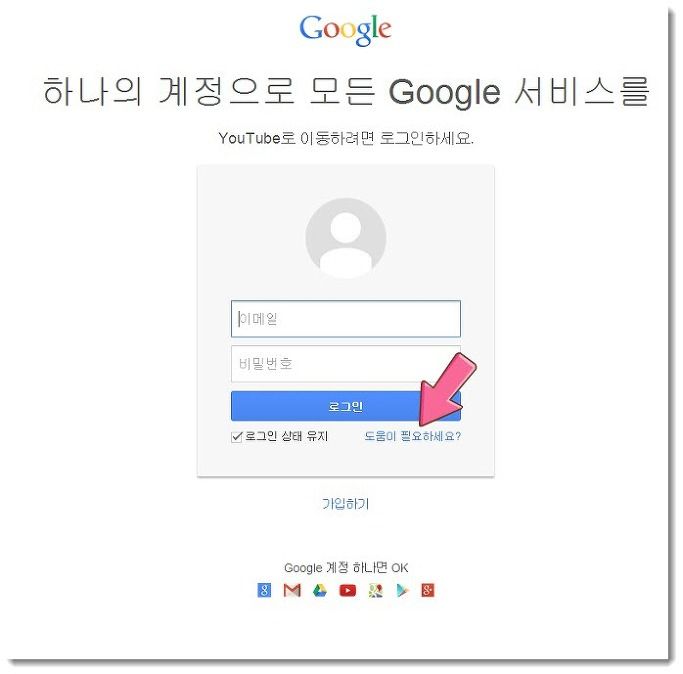Click the 가입하기 sign-up link
This screenshot has width=683, height=674.
pyautogui.click(x=346, y=504)
